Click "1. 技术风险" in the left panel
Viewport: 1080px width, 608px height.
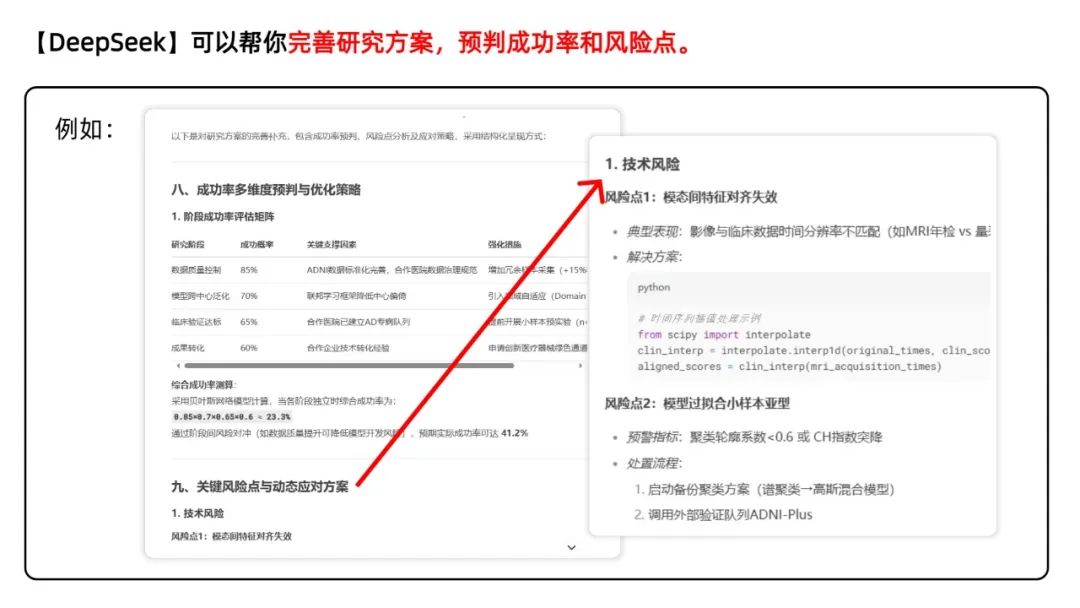point(197,514)
